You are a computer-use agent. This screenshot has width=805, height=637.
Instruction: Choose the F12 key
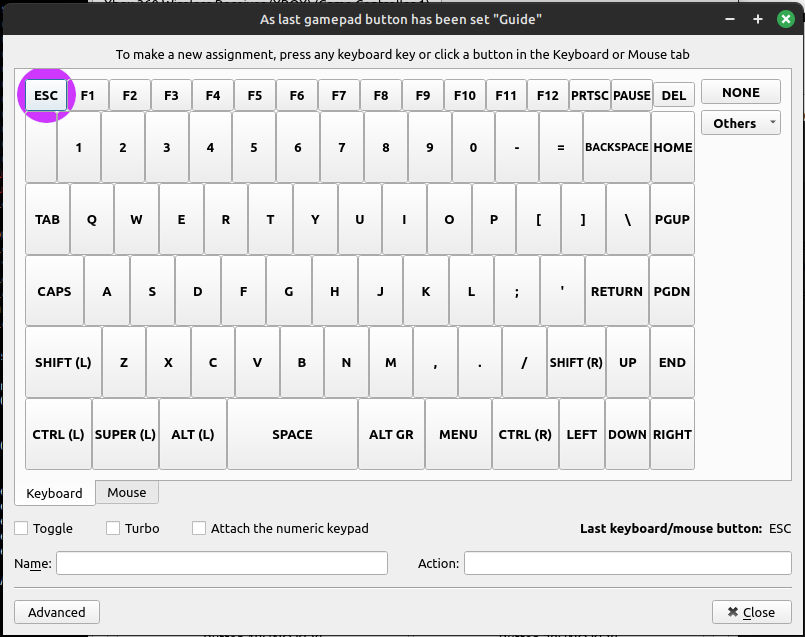[547, 95]
